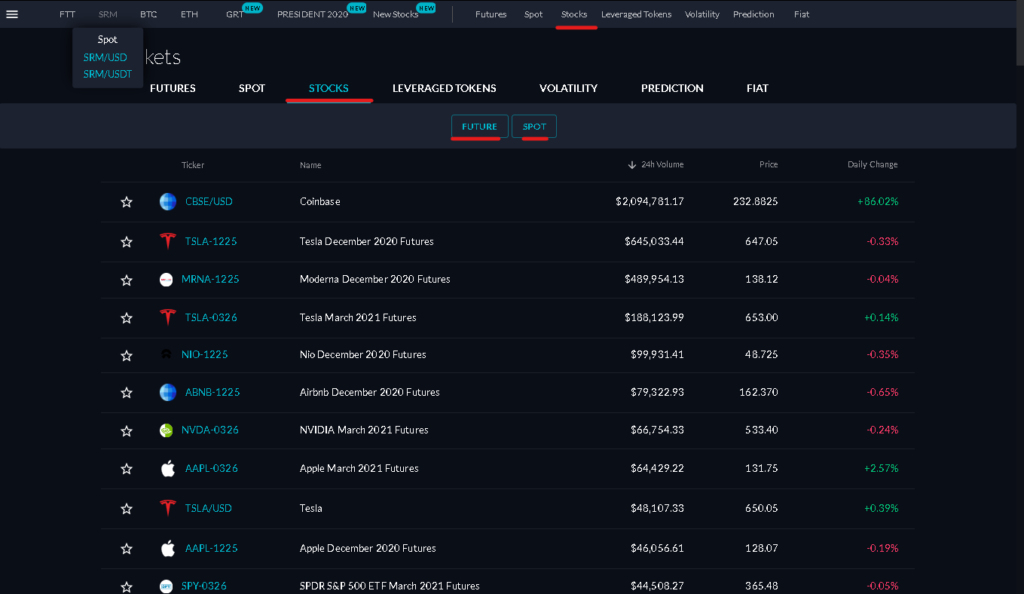
Task: Toggle star for TSLA/USD
Action: (127, 509)
